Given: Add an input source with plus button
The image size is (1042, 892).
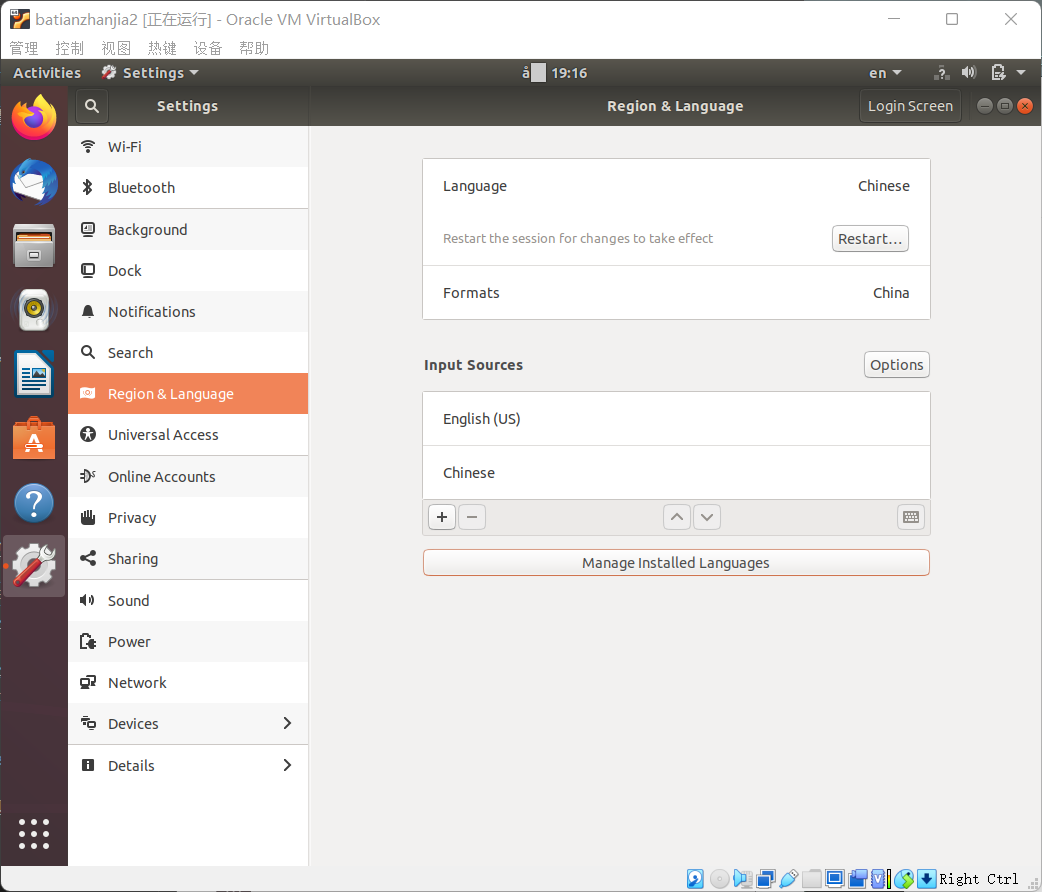Looking at the screenshot, I should pos(442,517).
